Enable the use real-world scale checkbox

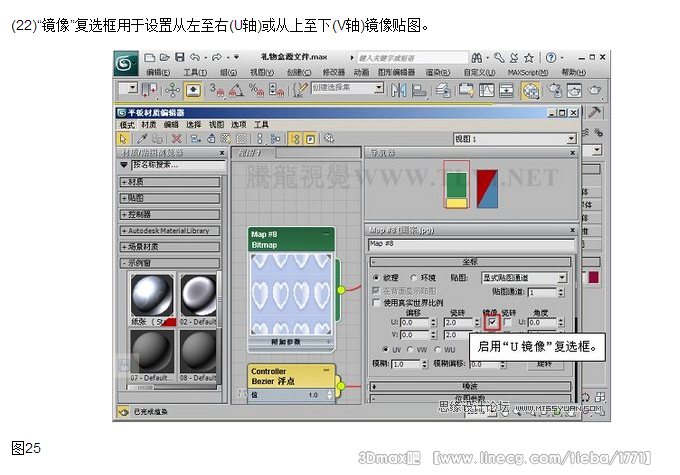(376, 302)
